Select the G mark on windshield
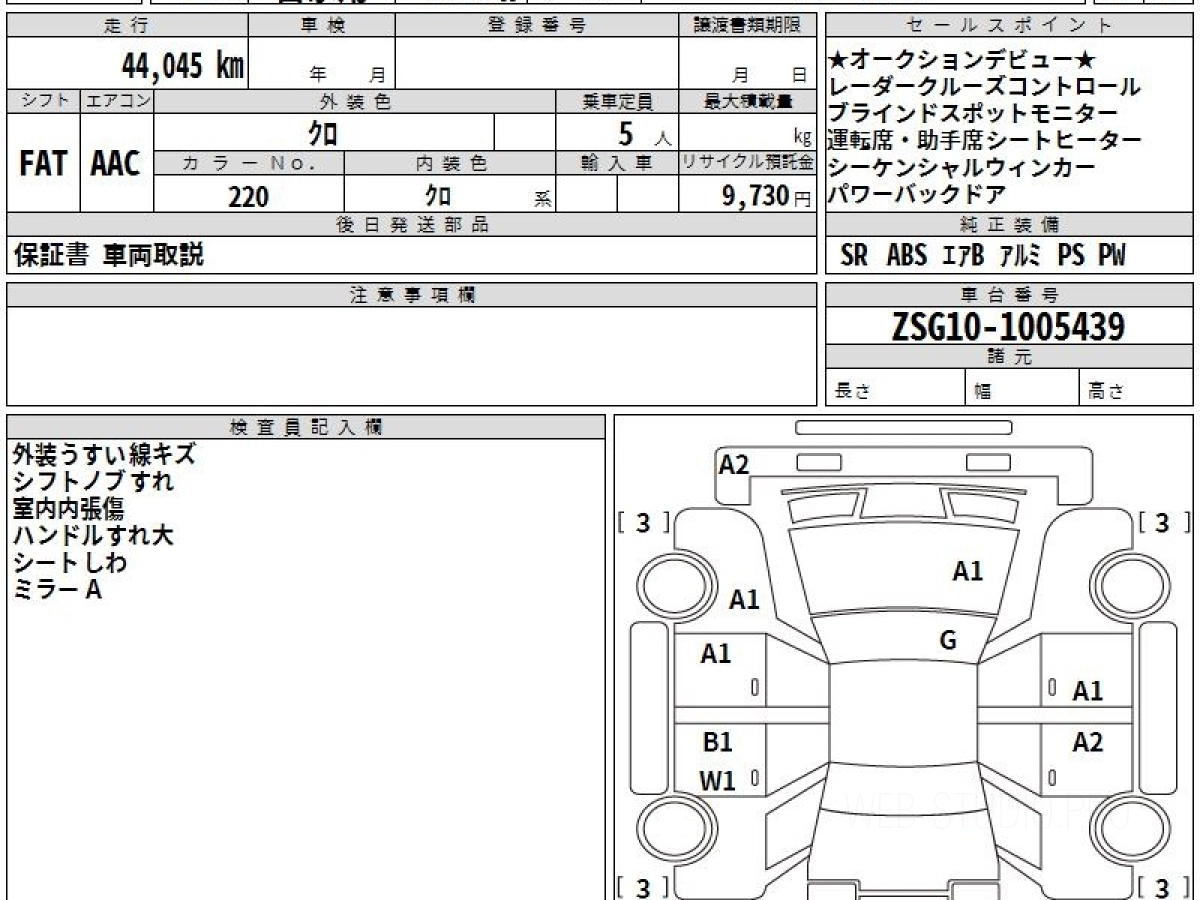Image resolution: width=1200 pixels, height=900 pixels. [x=948, y=640]
